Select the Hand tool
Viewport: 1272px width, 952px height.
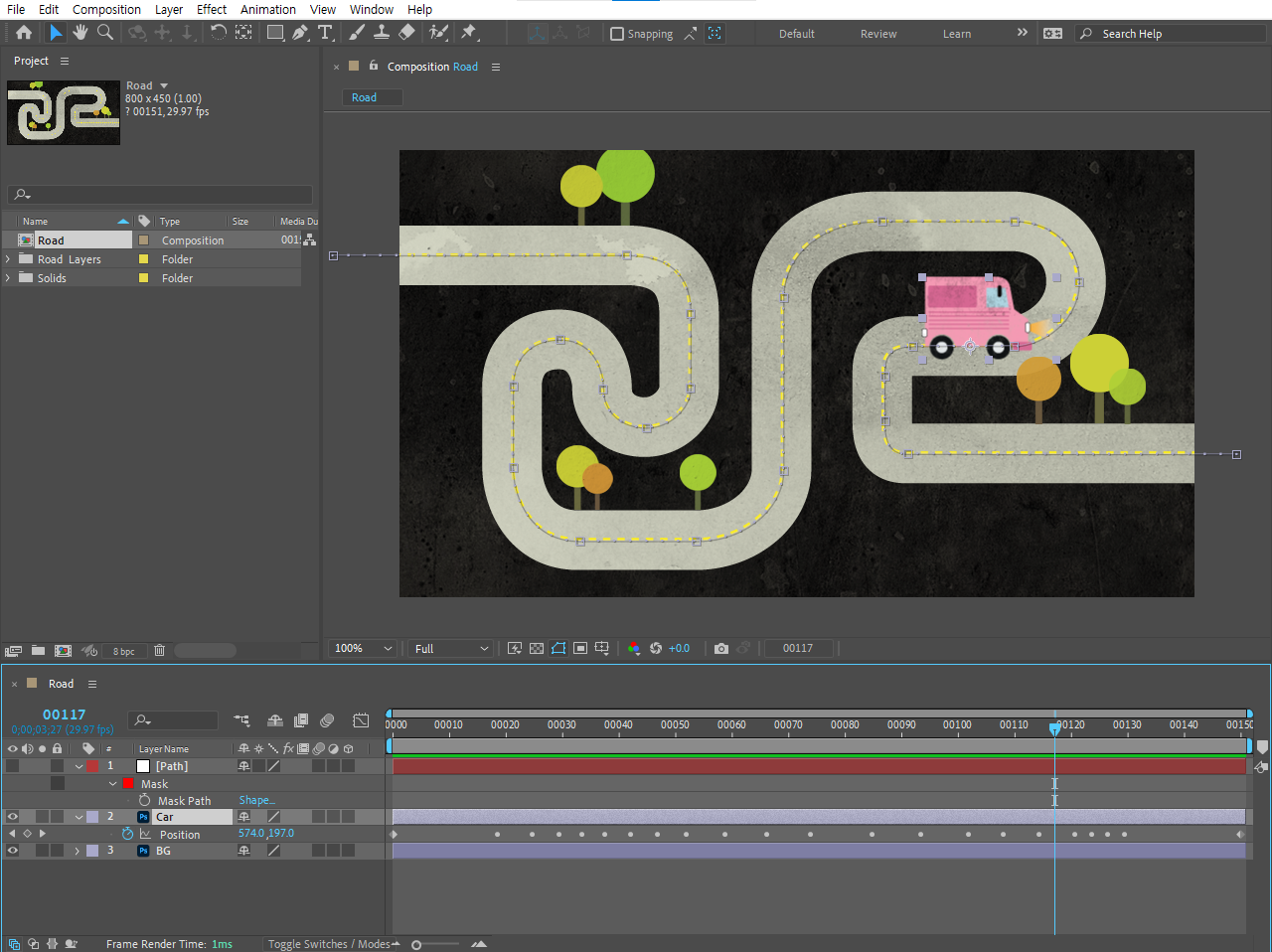pyautogui.click(x=80, y=33)
